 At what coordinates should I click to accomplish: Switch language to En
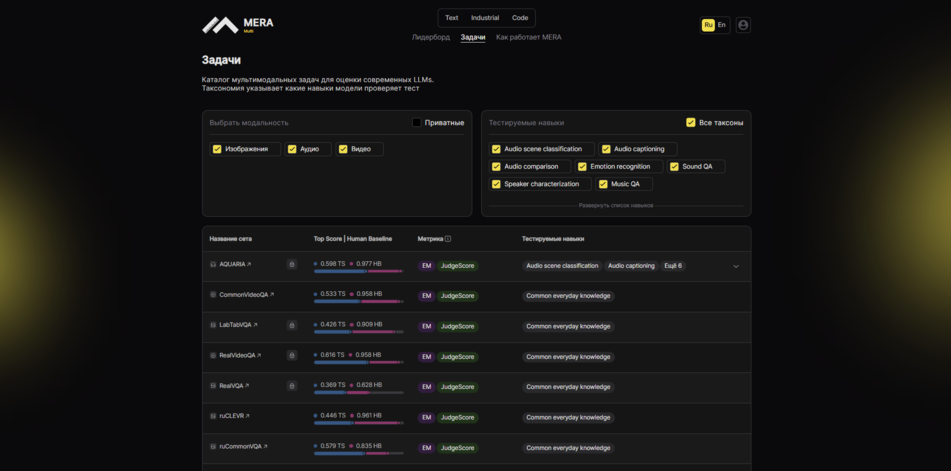(722, 25)
